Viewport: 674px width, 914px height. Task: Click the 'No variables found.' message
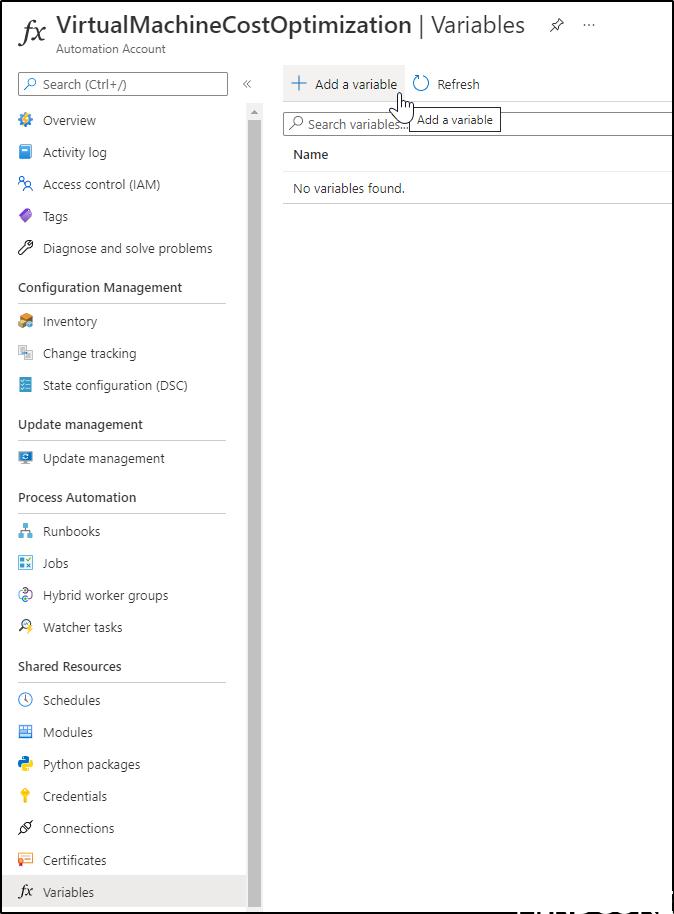click(x=349, y=188)
